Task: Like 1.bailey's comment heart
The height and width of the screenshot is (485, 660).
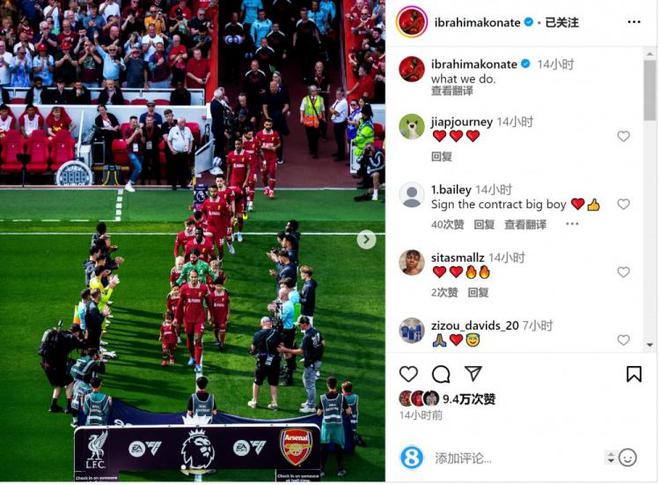Action: click(623, 204)
